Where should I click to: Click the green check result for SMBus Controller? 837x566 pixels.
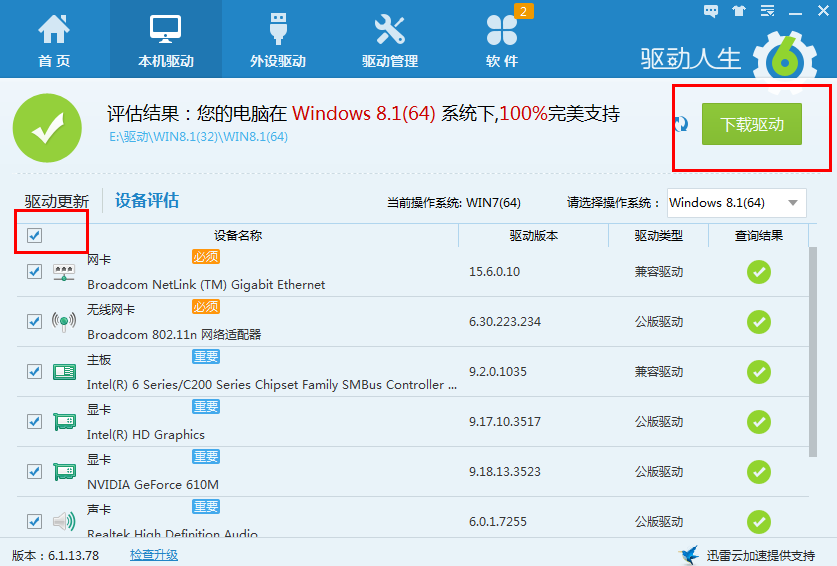pyautogui.click(x=759, y=372)
